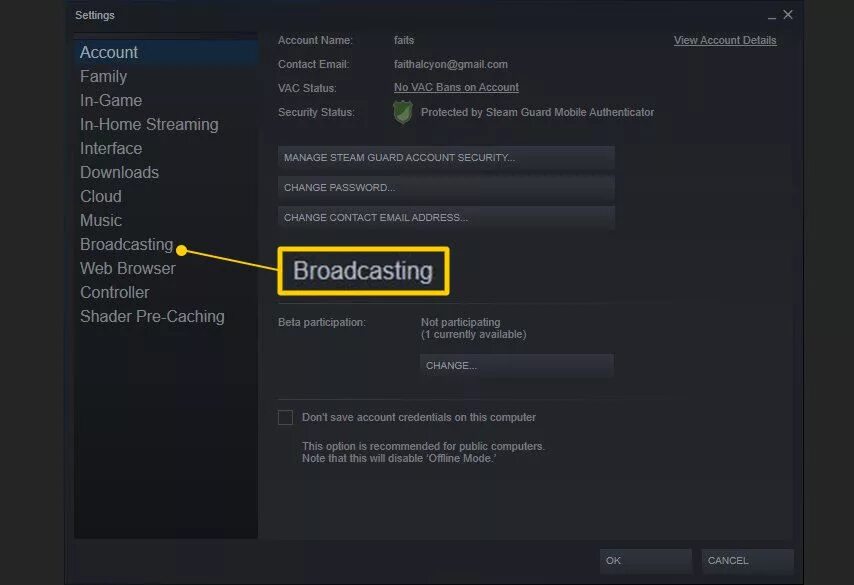The height and width of the screenshot is (585, 854).
Task: Open In-Home Streaming settings
Action: point(149,124)
